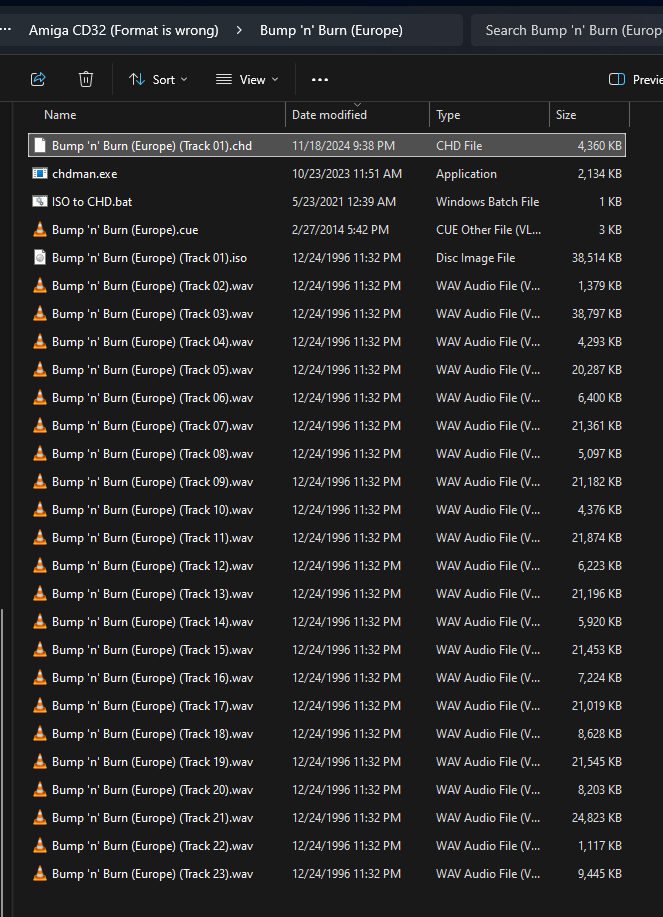
Task: Click the 24,823 KB size cell
Action: [596, 818]
